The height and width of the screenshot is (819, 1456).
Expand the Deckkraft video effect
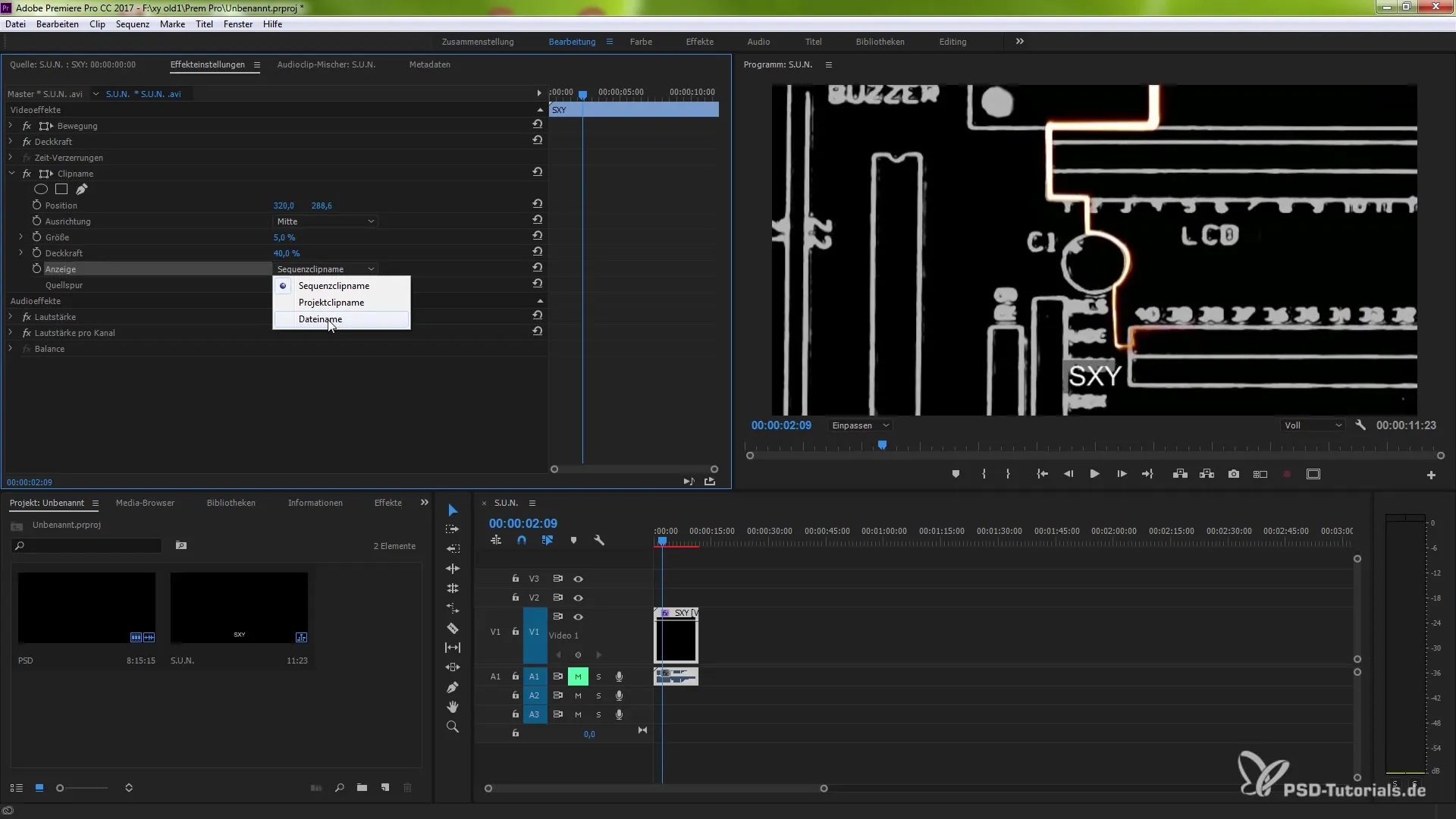pyautogui.click(x=11, y=141)
